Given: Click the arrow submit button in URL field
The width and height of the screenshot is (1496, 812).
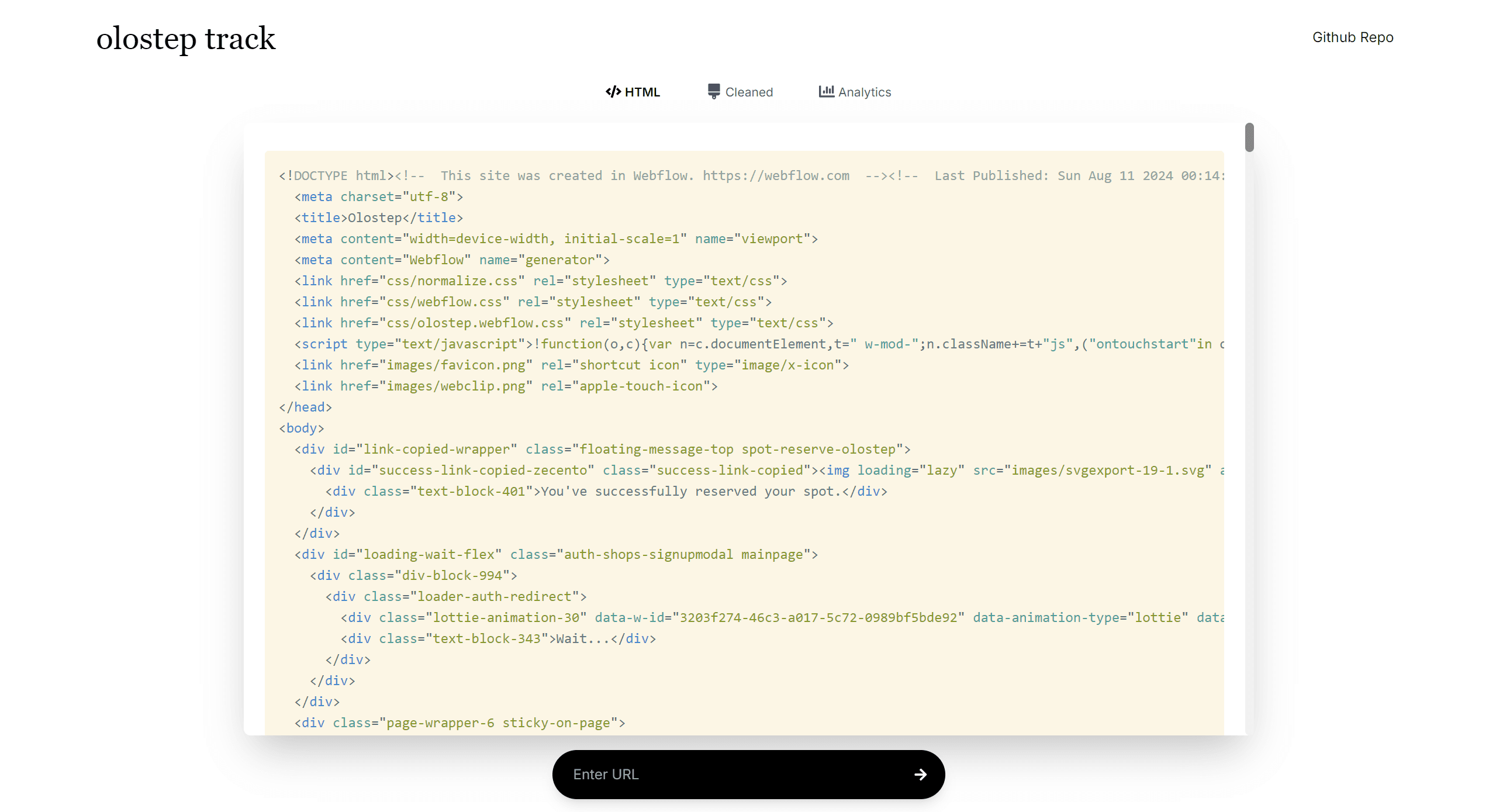Looking at the screenshot, I should (919, 774).
